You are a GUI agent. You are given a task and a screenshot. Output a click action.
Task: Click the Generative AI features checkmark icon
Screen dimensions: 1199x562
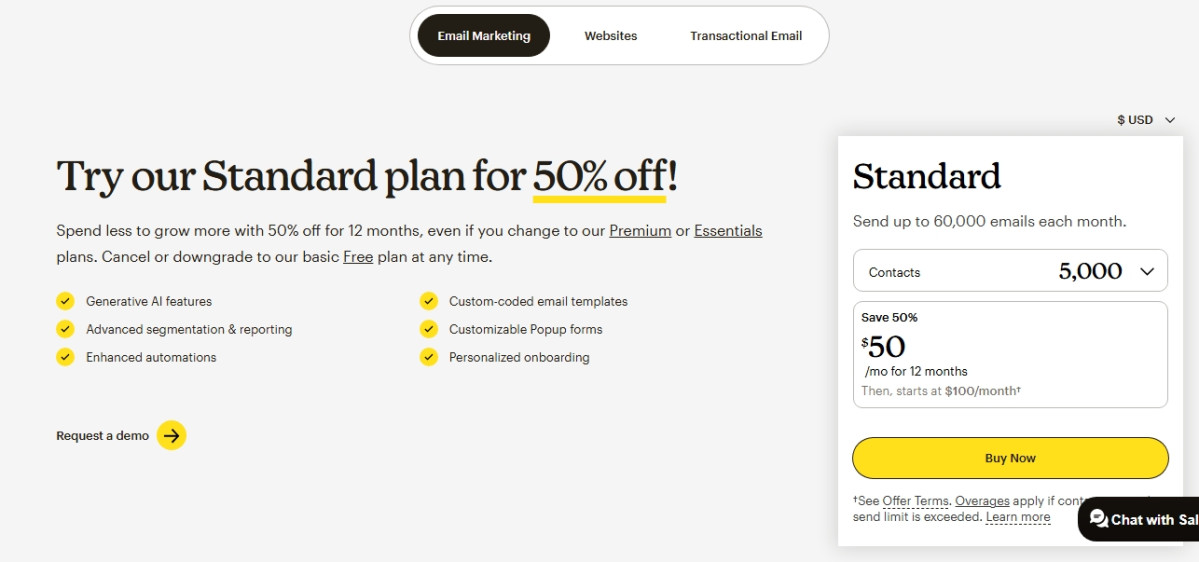pyautogui.click(x=65, y=301)
